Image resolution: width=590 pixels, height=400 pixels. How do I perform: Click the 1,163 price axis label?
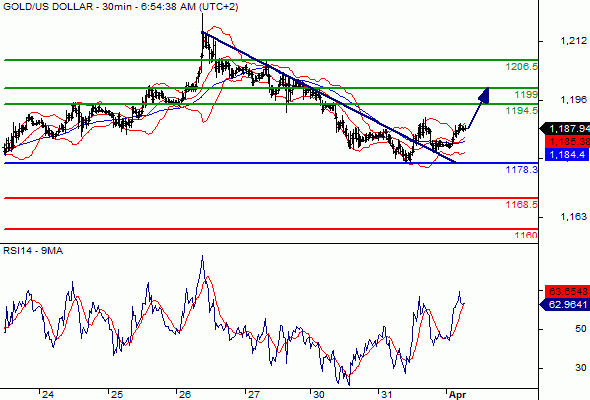point(573,216)
